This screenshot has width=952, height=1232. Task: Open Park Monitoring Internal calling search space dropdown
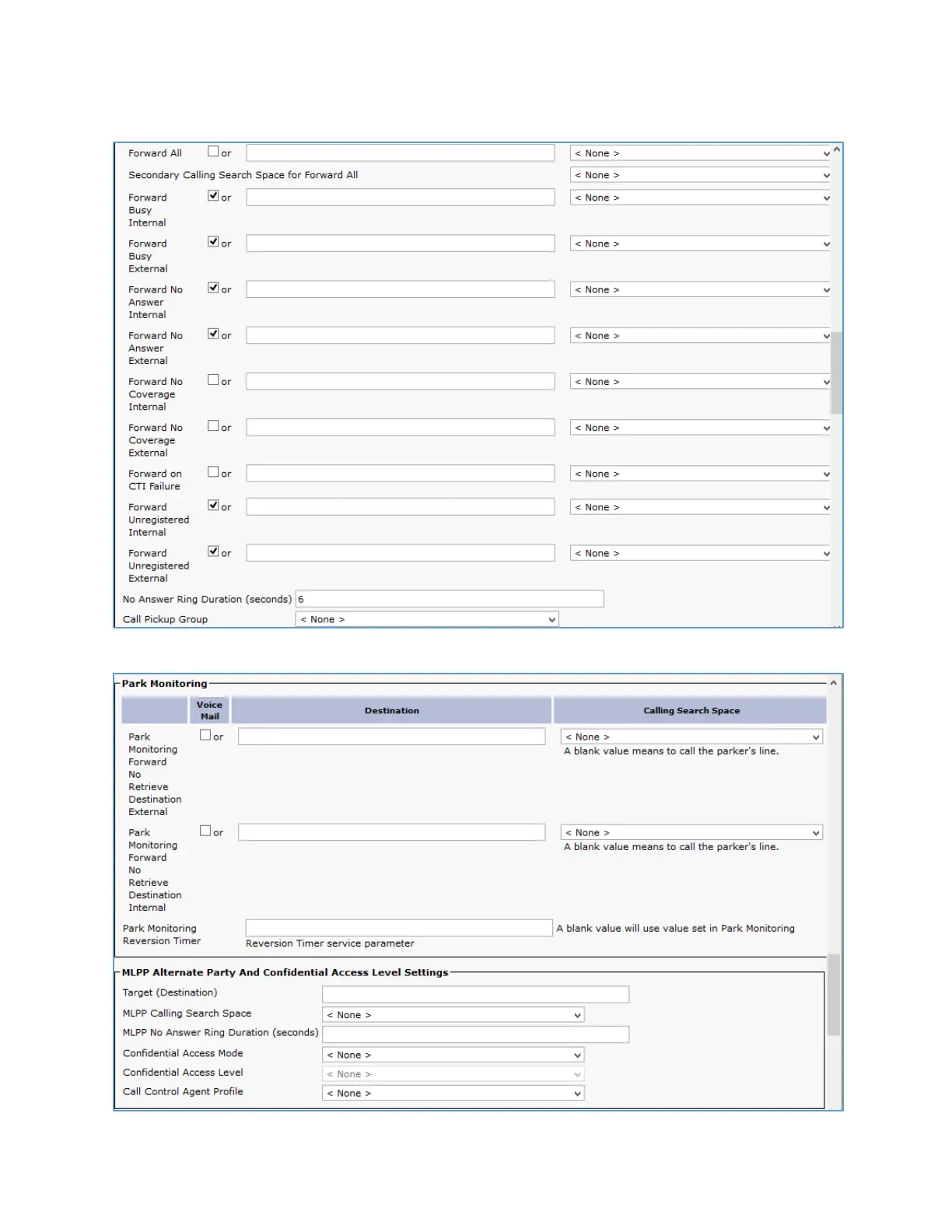691,832
